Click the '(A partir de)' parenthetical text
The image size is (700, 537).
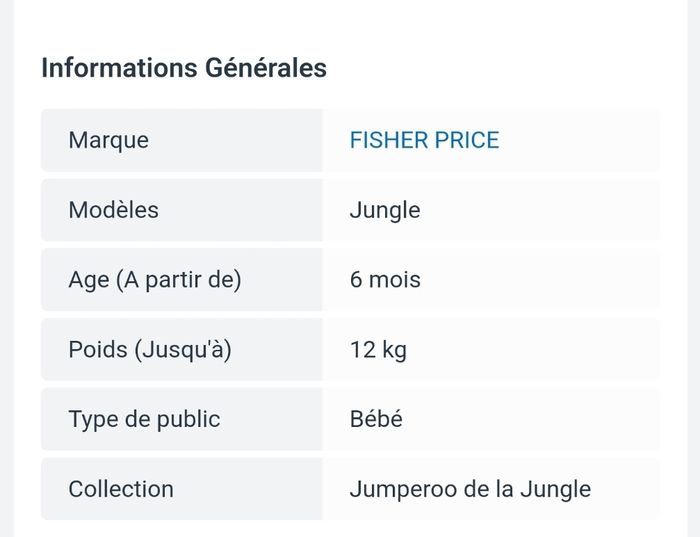[x=179, y=280]
